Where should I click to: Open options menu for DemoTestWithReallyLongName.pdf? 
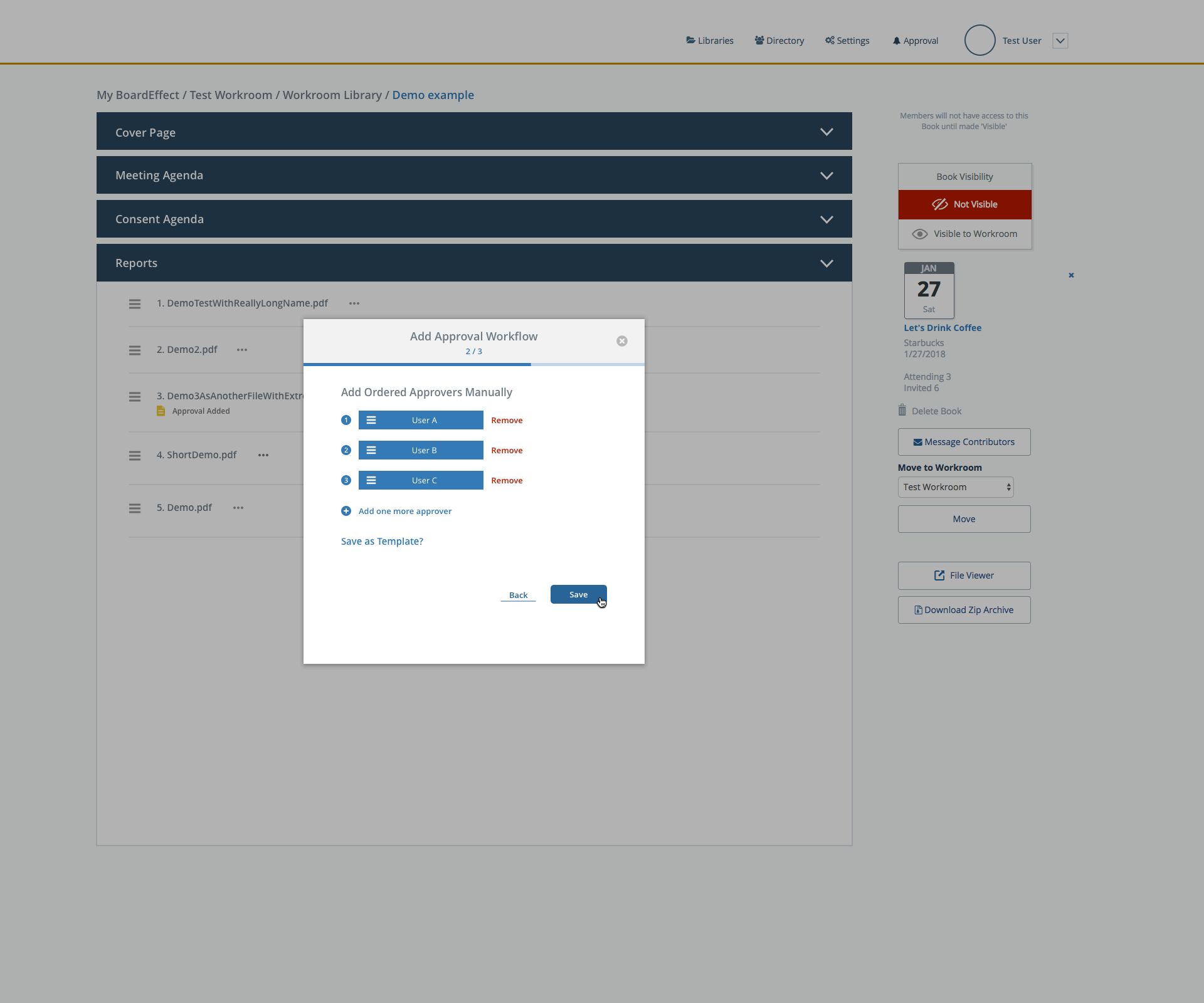[354, 303]
